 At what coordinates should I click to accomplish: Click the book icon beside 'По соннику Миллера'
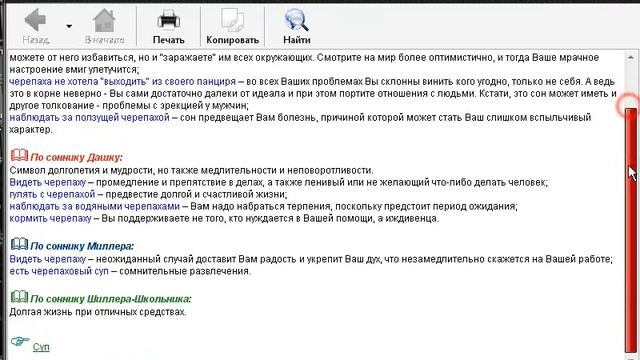(x=19, y=244)
